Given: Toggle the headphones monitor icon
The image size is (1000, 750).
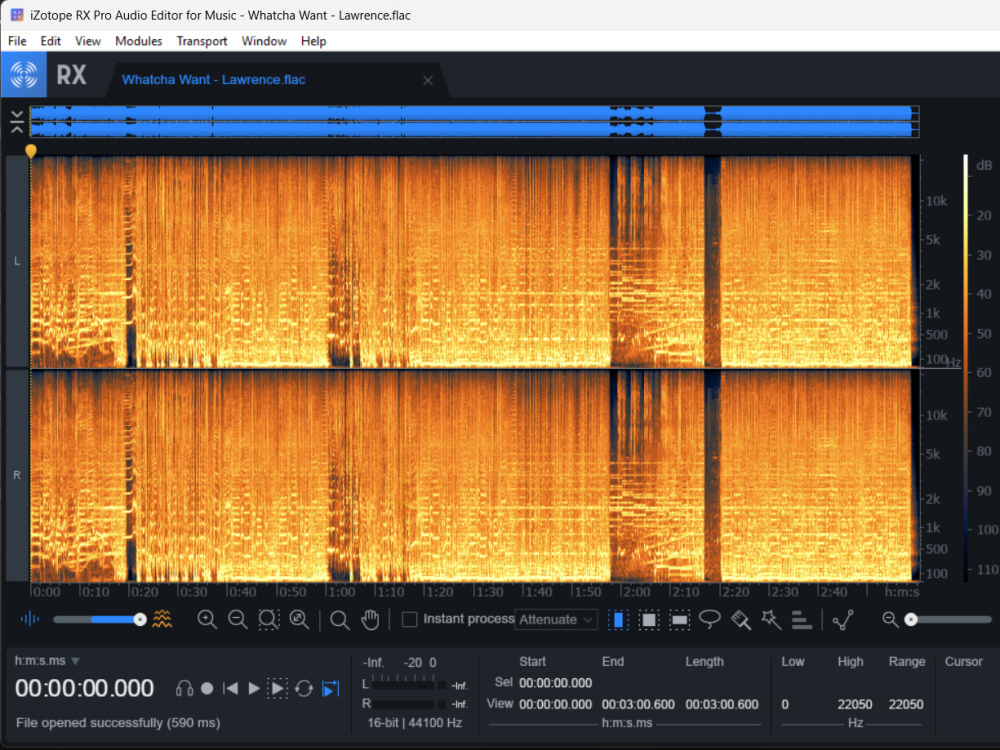Looking at the screenshot, I should coord(184,689).
